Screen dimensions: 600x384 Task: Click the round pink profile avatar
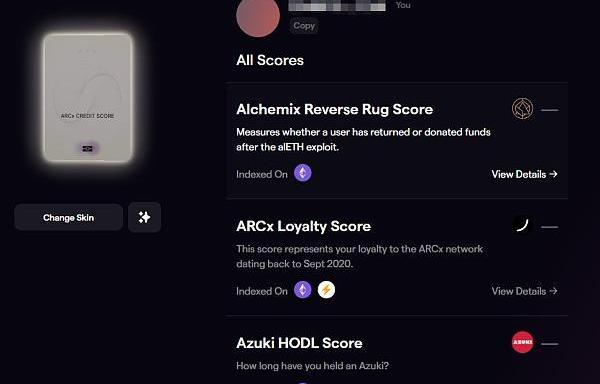point(258,17)
